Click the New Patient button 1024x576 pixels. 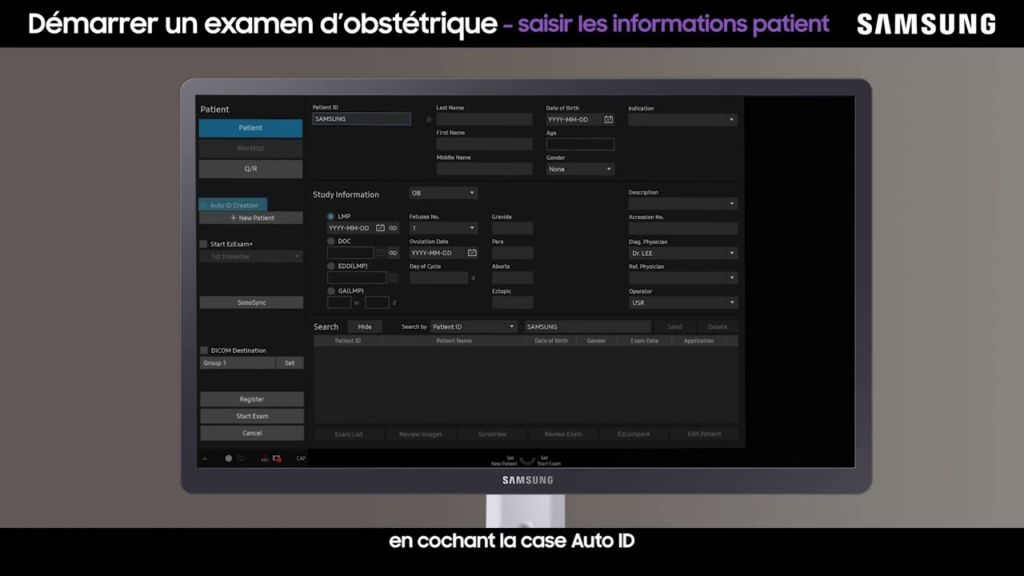coord(251,217)
